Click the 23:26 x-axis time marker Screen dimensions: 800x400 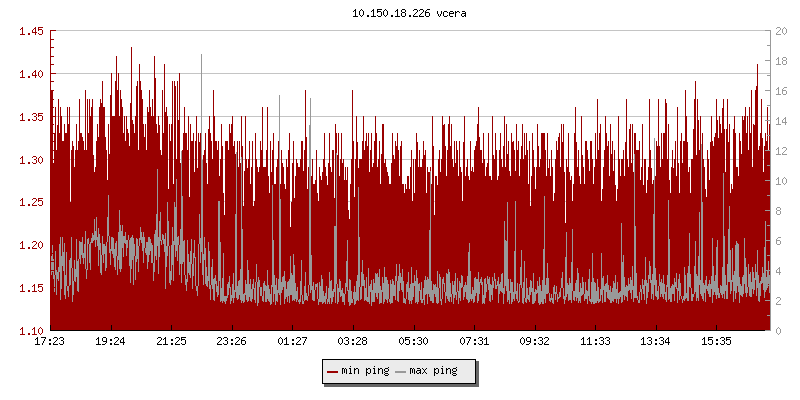pyautogui.click(x=232, y=341)
